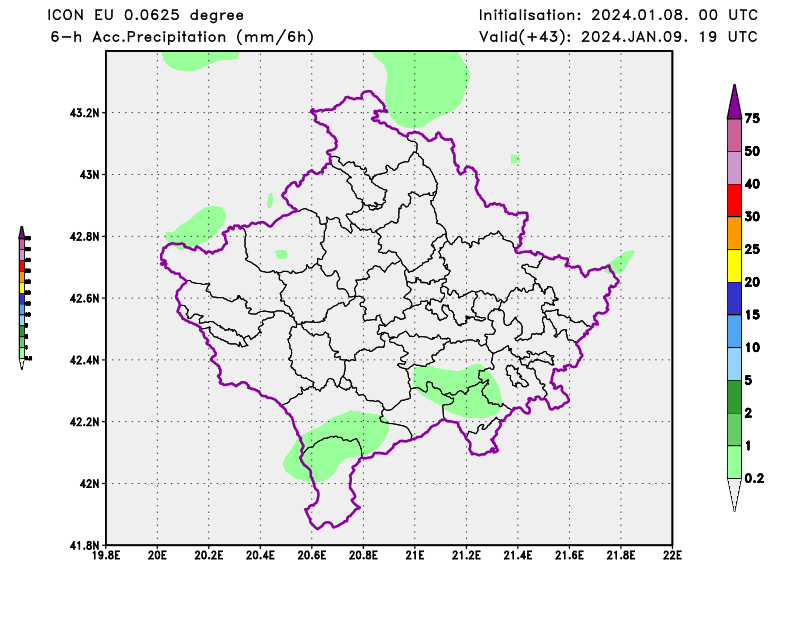The width and height of the screenshot is (800, 618).
Task: Select the medium blue 10–15 legend swatch
Action: pyautogui.click(x=734, y=331)
